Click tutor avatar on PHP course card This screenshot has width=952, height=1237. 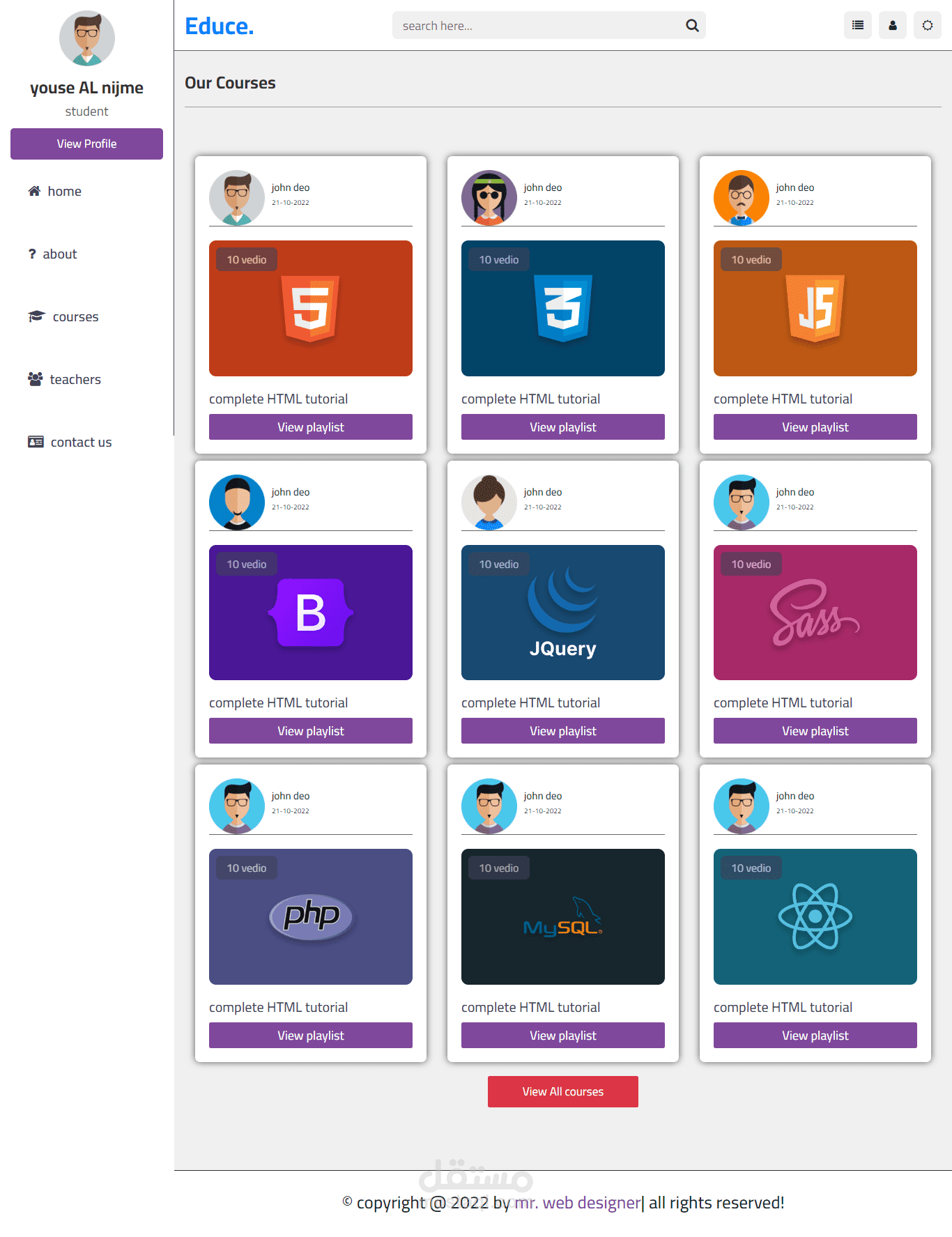click(x=237, y=806)
